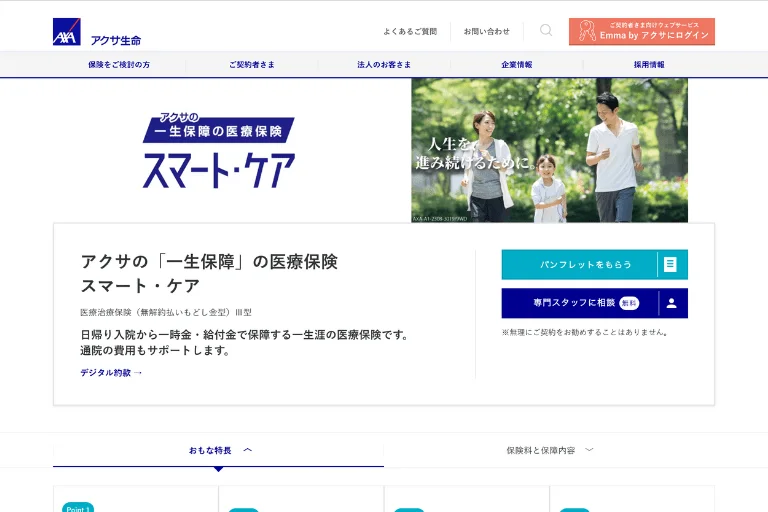Open 企業情報 menu

pos(517,65)
